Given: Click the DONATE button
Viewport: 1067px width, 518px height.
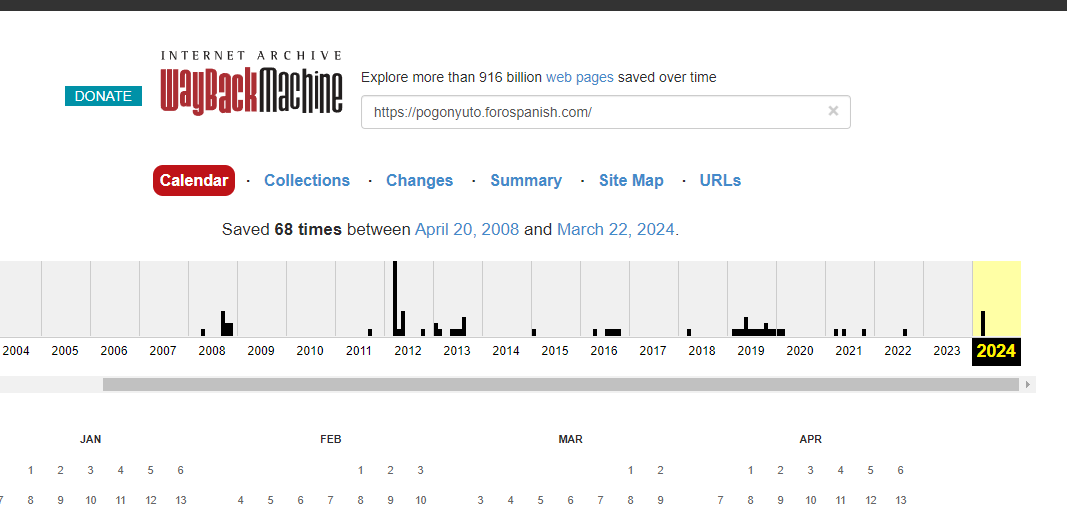Looking at the screenshot, I should click(x=103, y=96).
